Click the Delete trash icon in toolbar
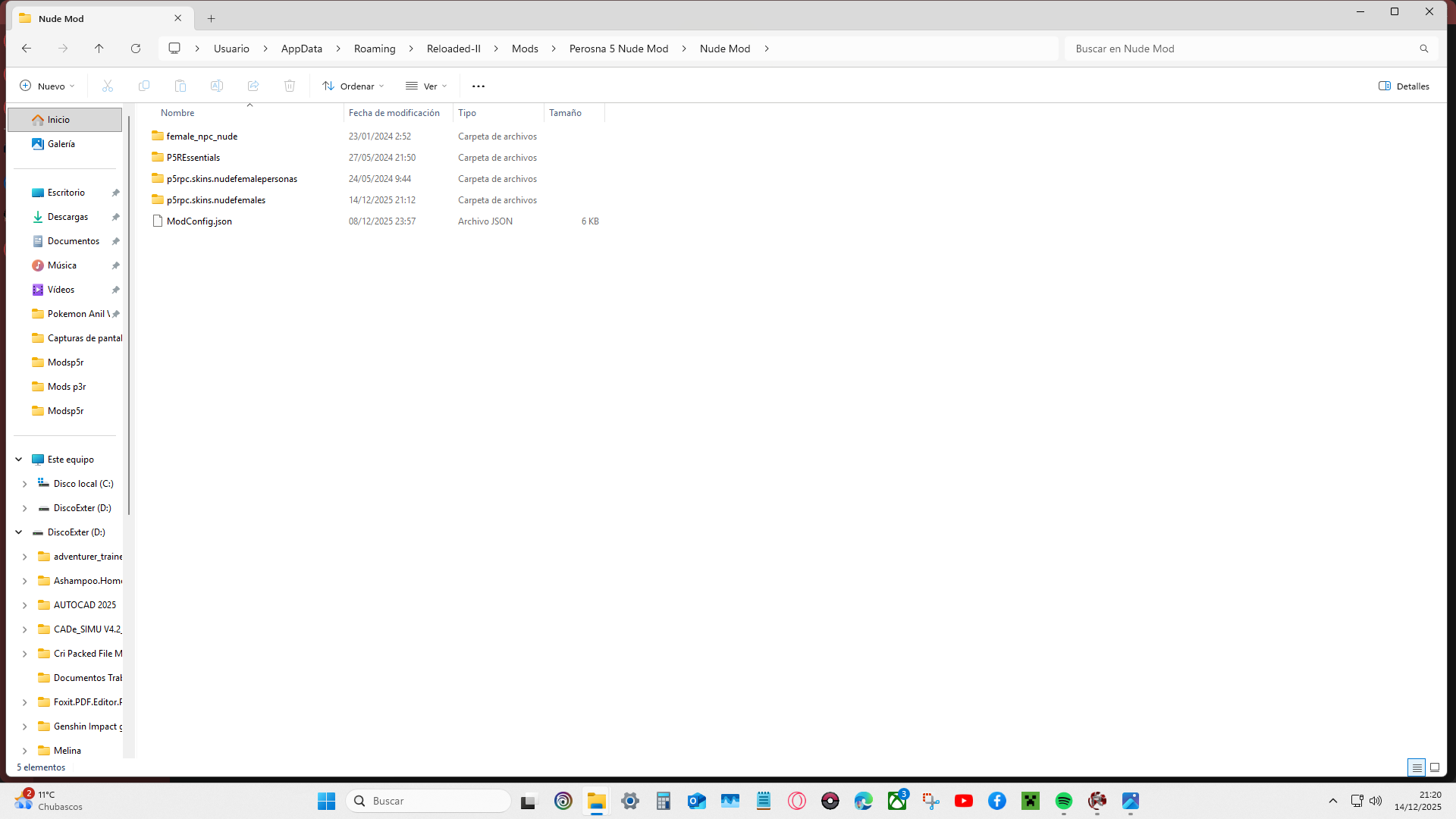Viewport: 1456px width, 819px height. pyautogui.click(x=290, y=86)
